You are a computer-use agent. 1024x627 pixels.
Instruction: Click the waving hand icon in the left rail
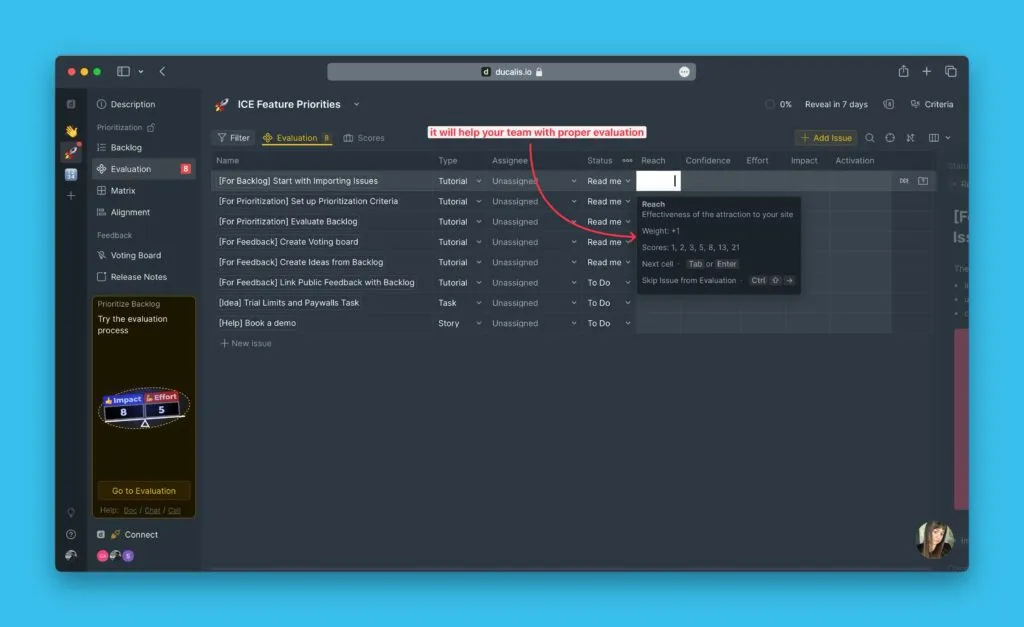pyautogui.click(x=71, y=131)
